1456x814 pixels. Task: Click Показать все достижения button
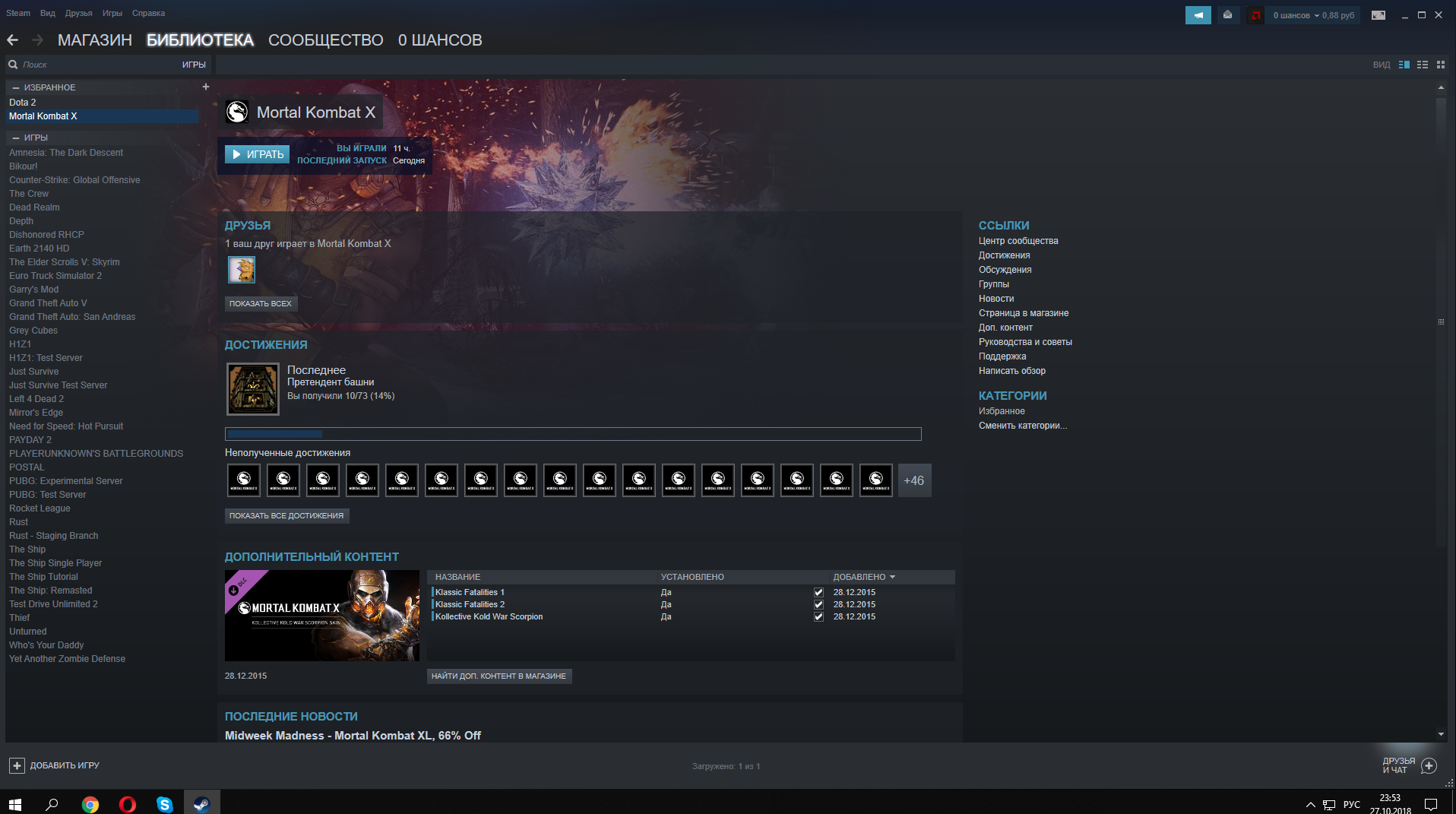point(286,515)
